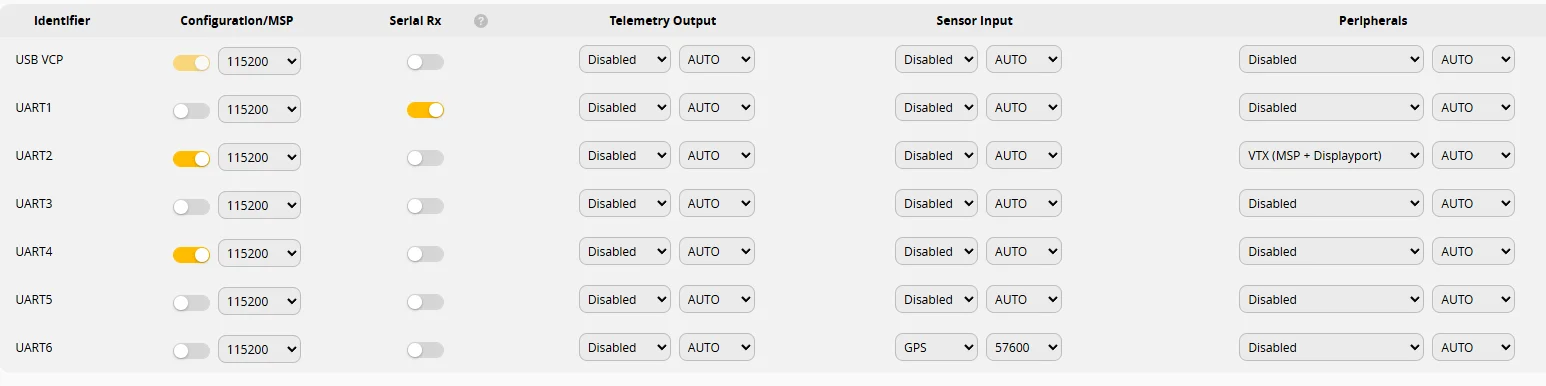The height and width of the screenshot is (386, 1546).
Task: Open UART4 Sensor Input Disabled dropdown
Action: click(936, 251)
